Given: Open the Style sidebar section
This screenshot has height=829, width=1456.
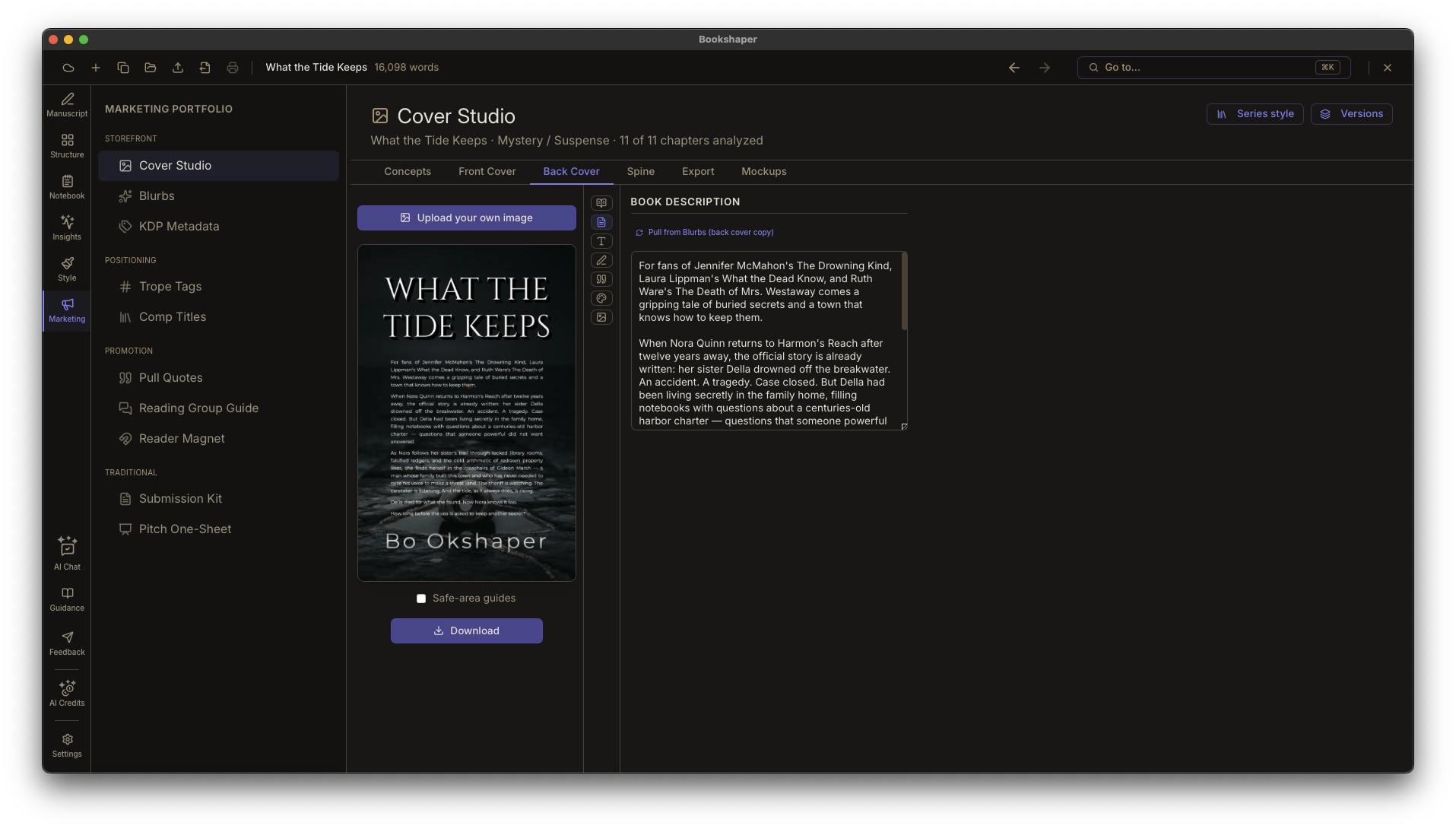Looking at the screenshot, I should tap(67, 268).
